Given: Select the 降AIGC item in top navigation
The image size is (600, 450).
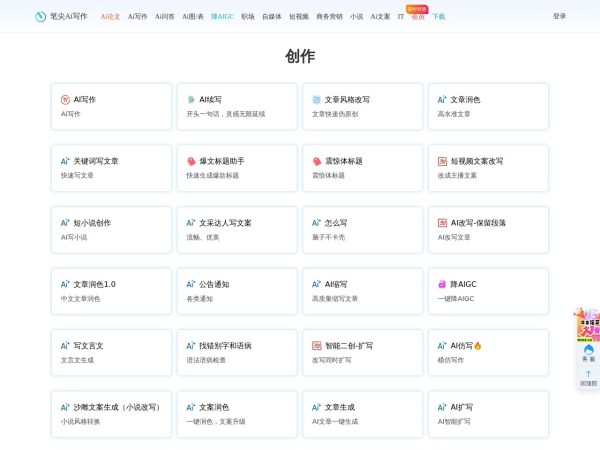Looking at the screenshot, I should coord(222,17).
